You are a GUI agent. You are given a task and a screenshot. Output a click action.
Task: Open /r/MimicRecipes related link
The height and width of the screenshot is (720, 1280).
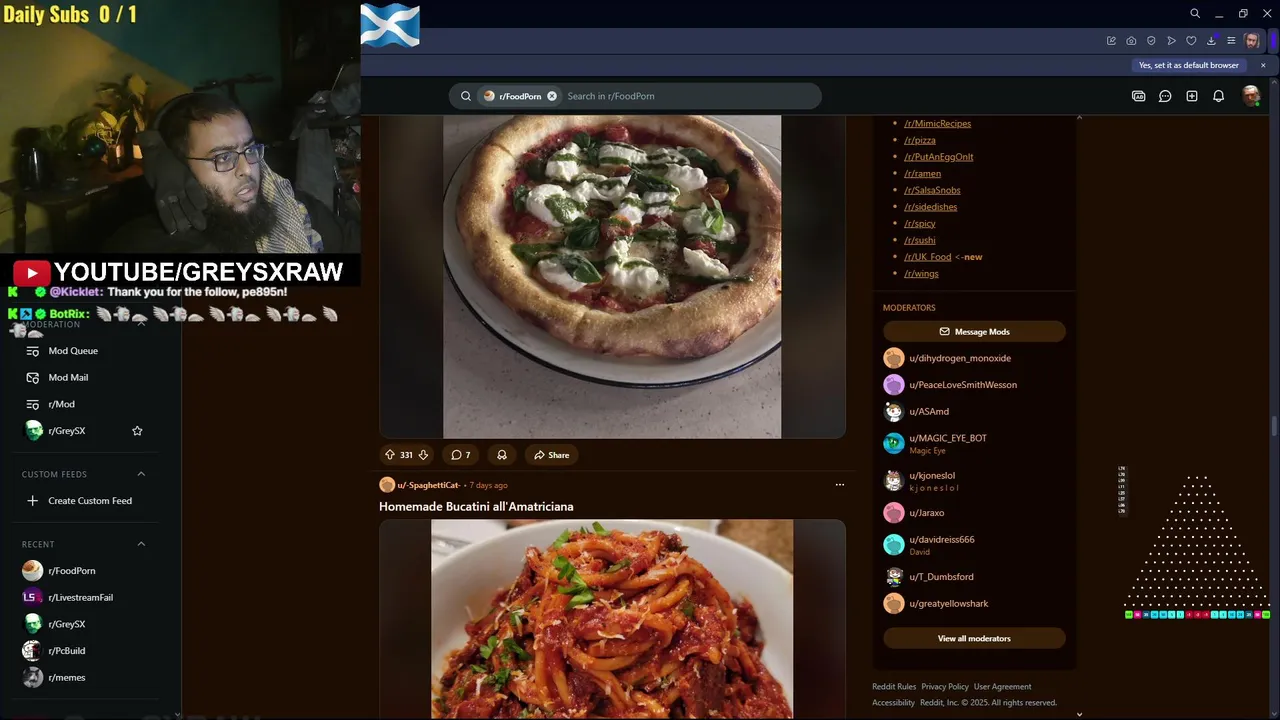(937, 124)
